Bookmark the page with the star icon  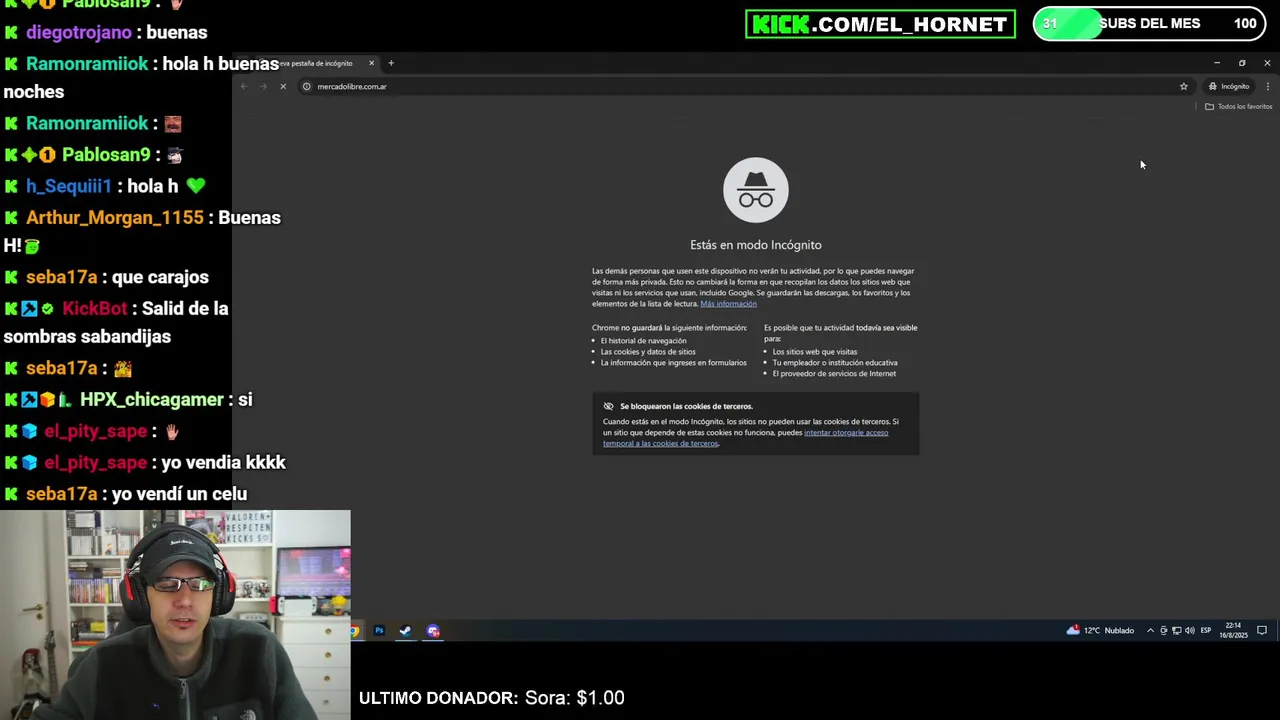[x=1183, y=86]
